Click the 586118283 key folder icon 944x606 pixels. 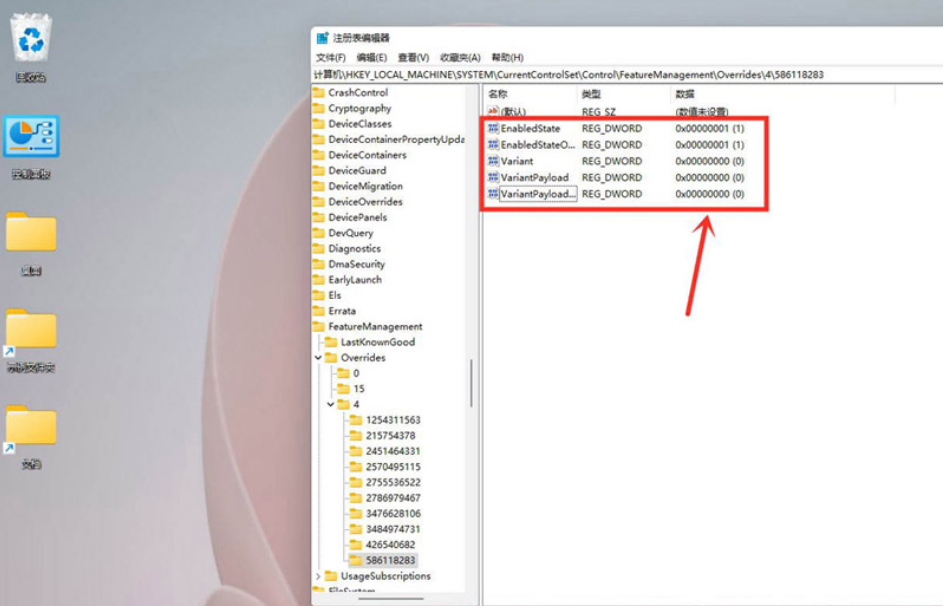[355, 560]
